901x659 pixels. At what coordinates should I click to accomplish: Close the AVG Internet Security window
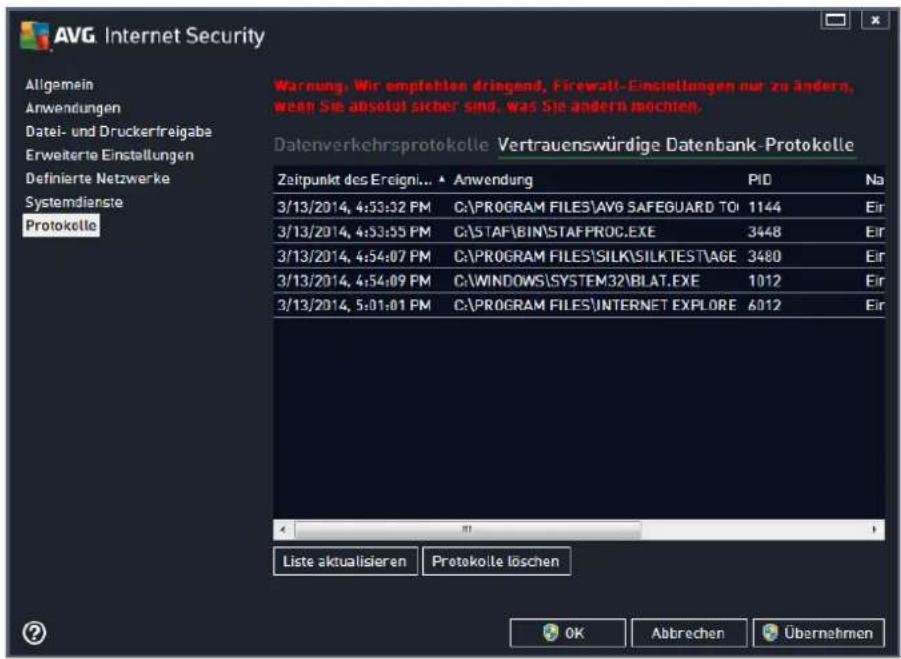click(x=875, y=20)
